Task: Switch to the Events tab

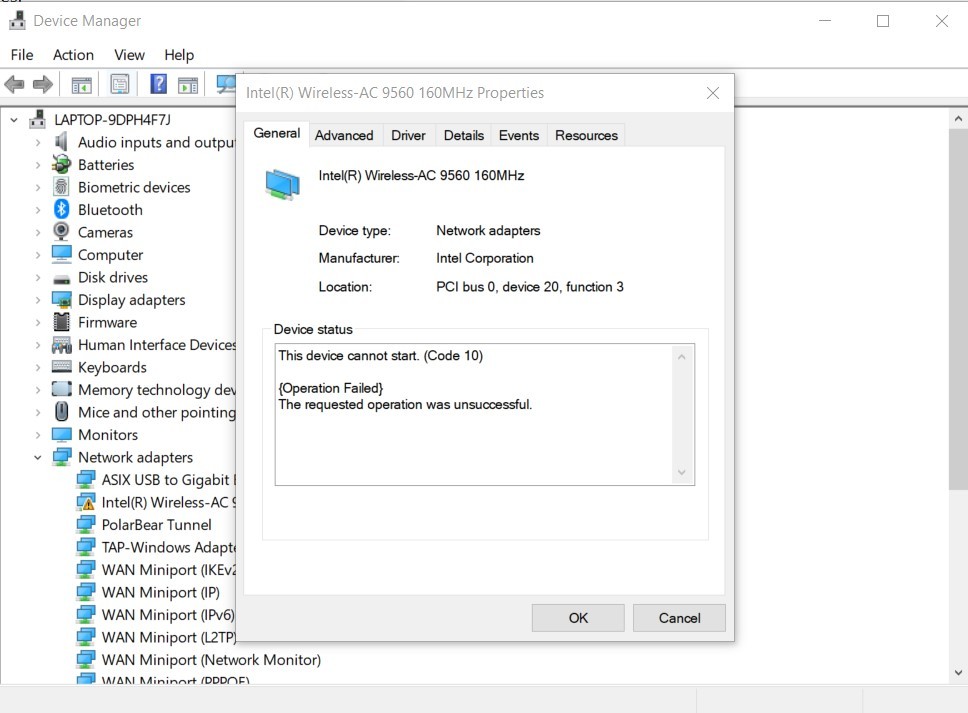Action: (x=519, y=135)
